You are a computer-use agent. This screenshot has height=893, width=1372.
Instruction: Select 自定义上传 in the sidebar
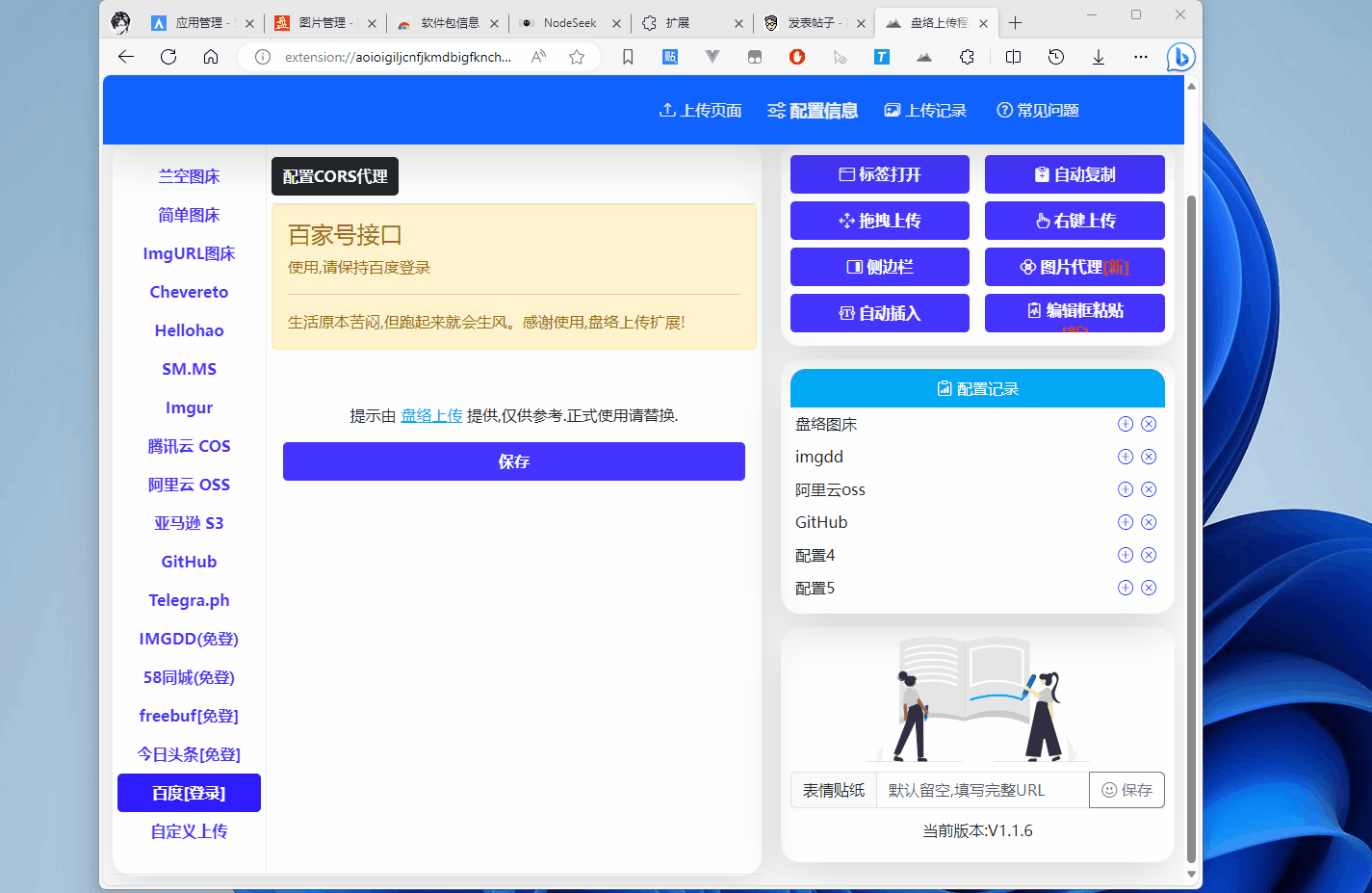[x=189, y=831]
